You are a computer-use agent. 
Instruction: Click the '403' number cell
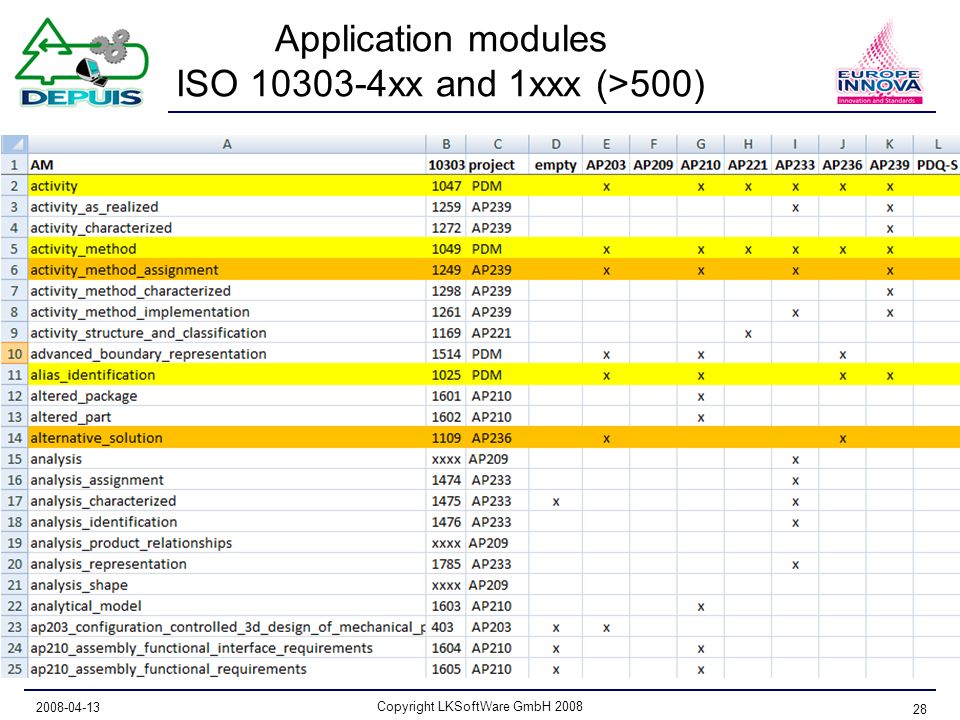[x=446, y=627]
